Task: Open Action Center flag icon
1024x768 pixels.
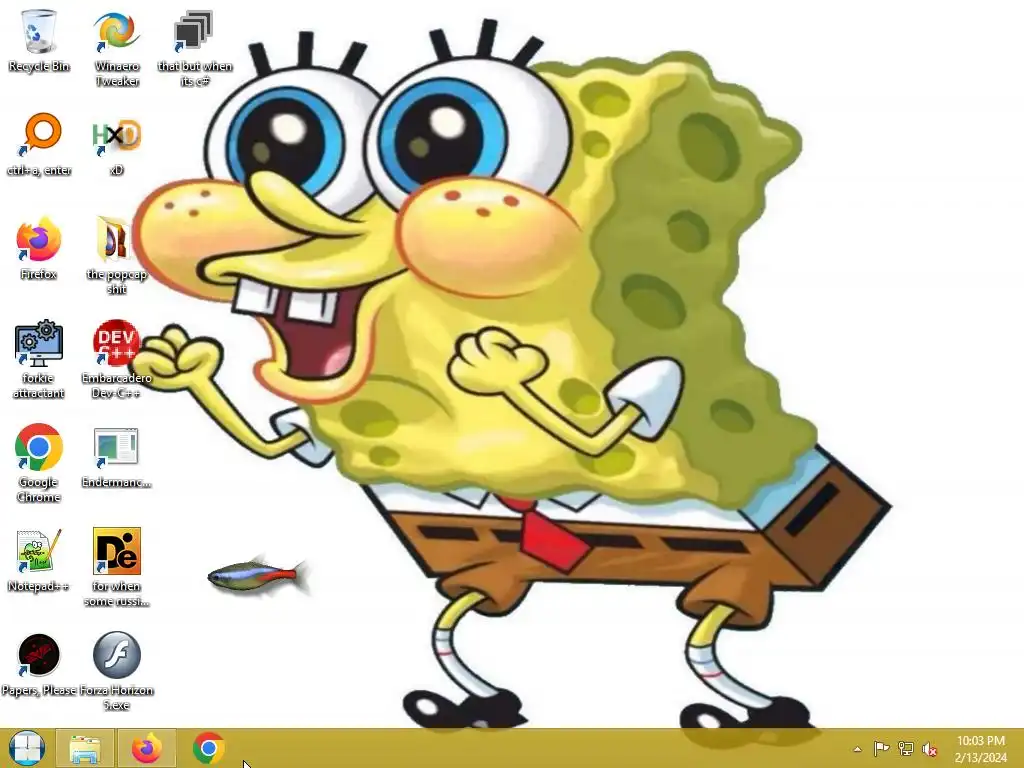Action: point(881,748)
